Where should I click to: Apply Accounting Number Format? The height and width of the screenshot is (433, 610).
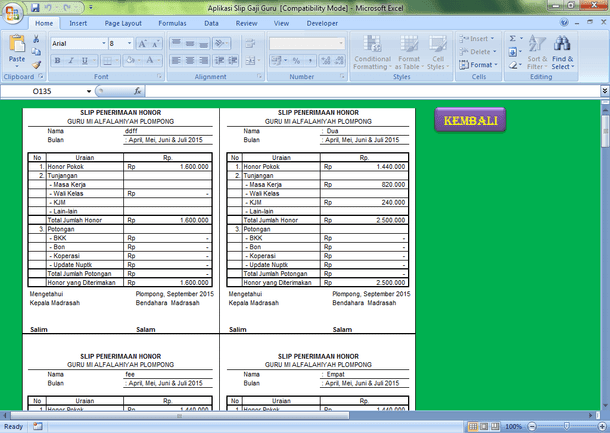pos(276,60)
